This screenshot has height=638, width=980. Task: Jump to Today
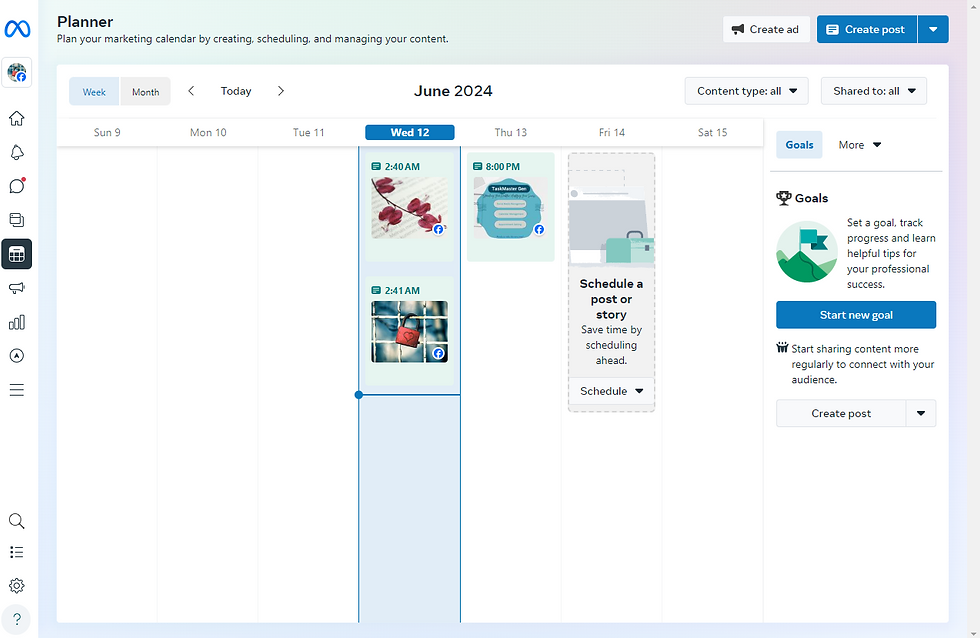tap(236, 91)
